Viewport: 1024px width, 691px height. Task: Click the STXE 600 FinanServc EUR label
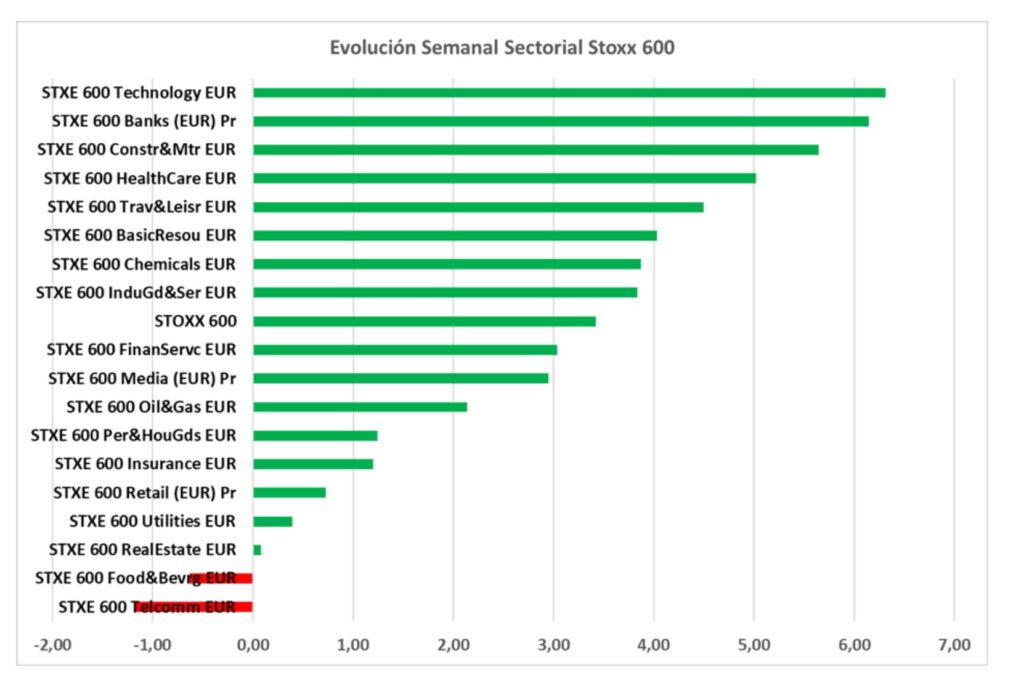point(141,350)
